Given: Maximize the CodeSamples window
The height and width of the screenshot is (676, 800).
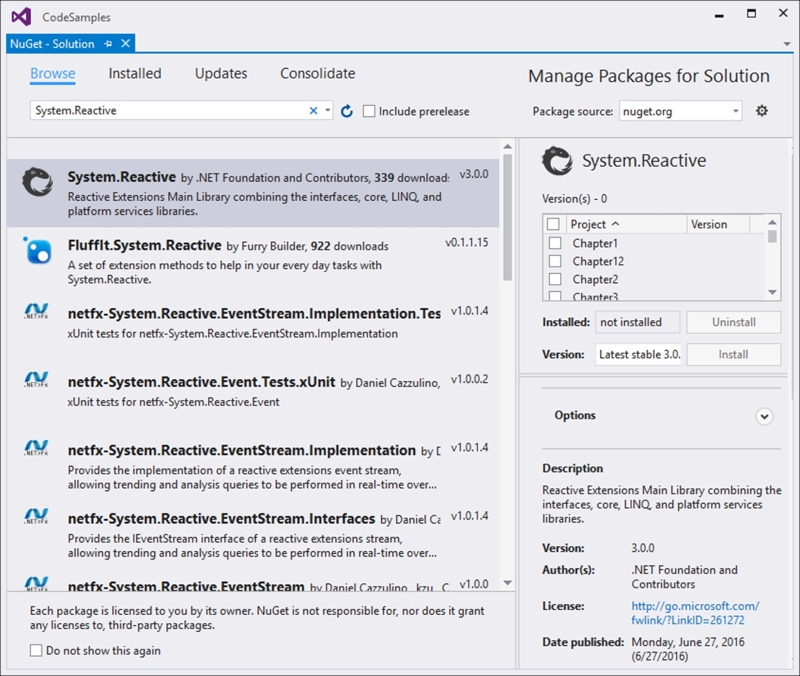Looking at the screenshot, I should pyautogui.click(x=751, y=13).
